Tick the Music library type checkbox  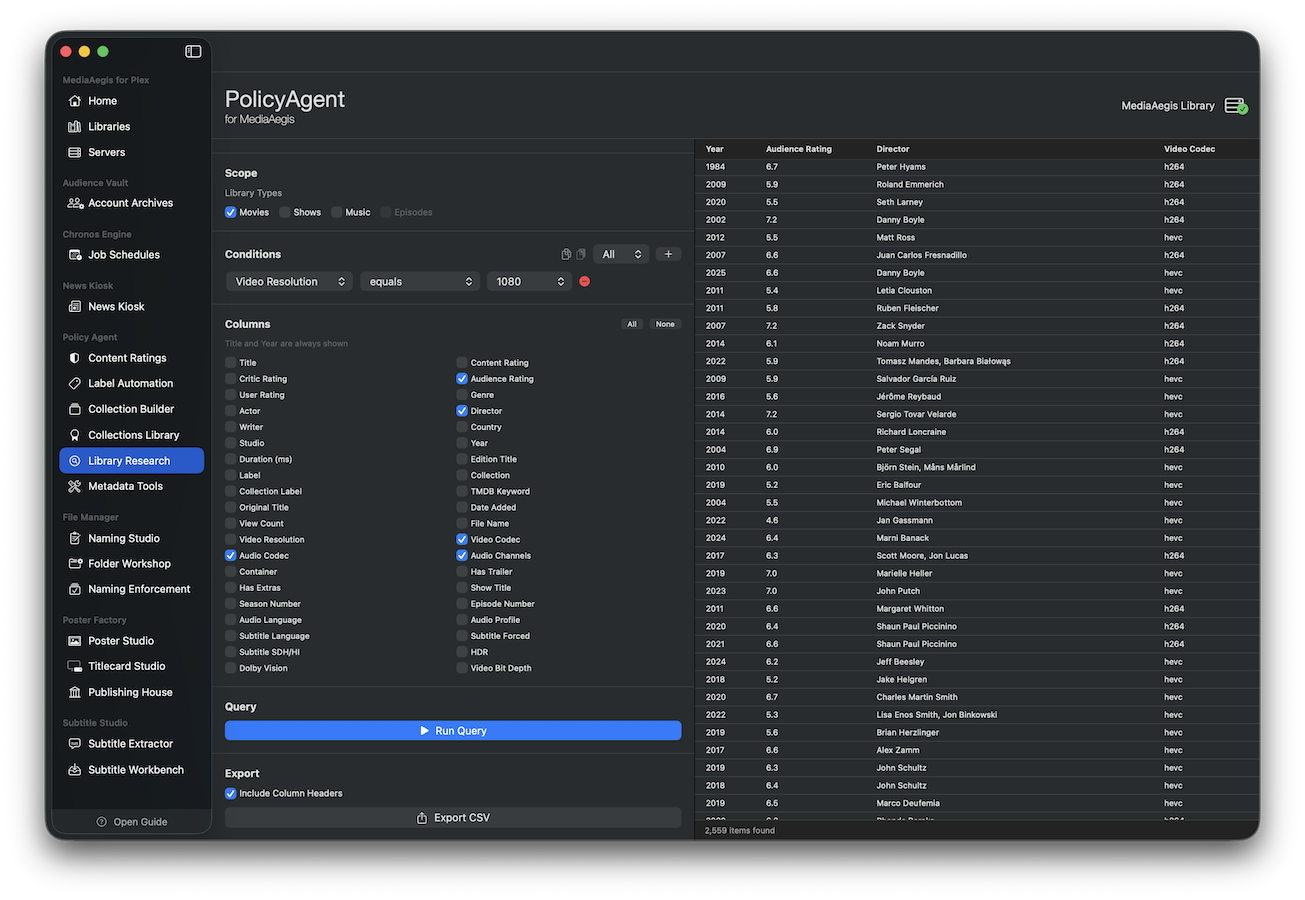tap(337, 212)
